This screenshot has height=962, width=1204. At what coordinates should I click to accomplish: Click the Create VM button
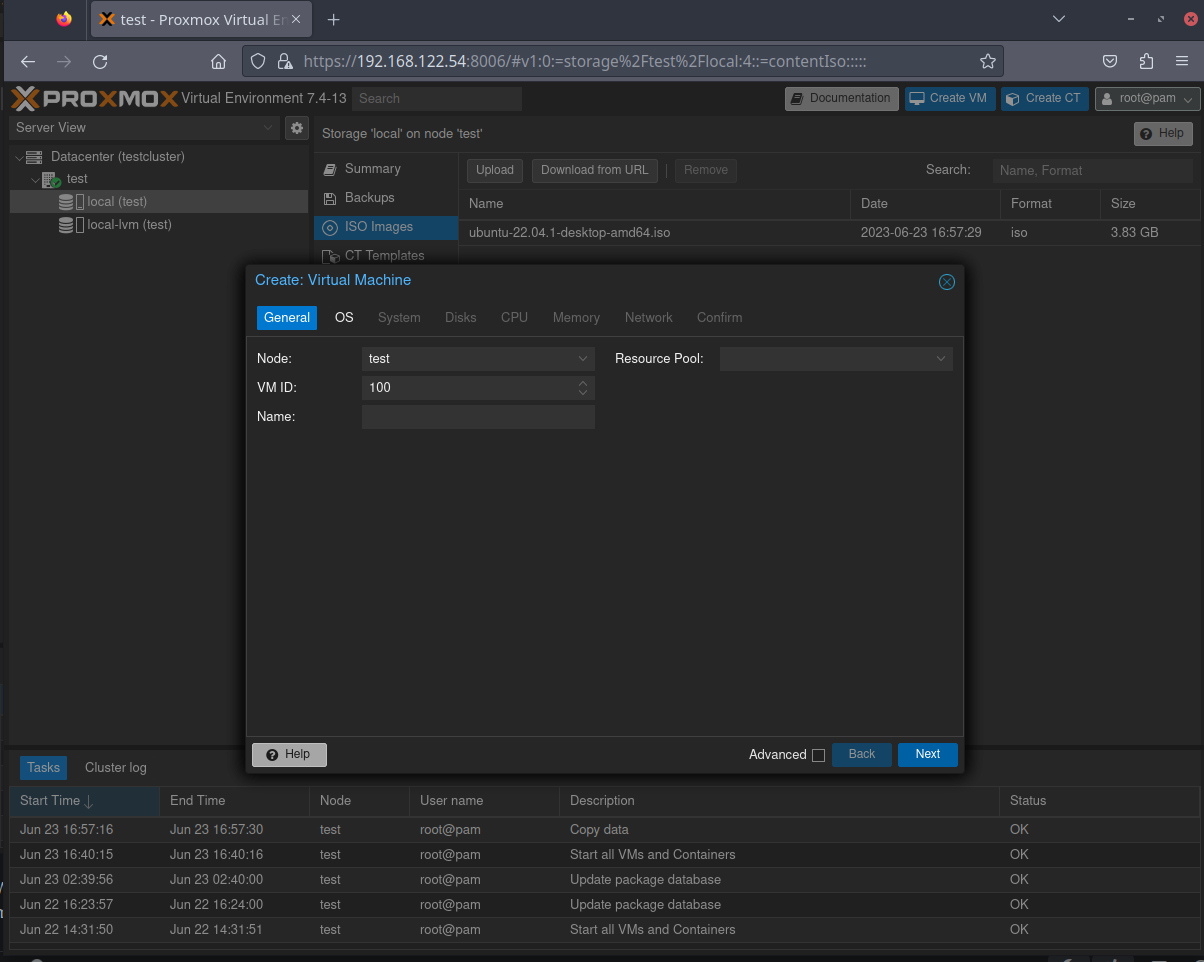949,98
